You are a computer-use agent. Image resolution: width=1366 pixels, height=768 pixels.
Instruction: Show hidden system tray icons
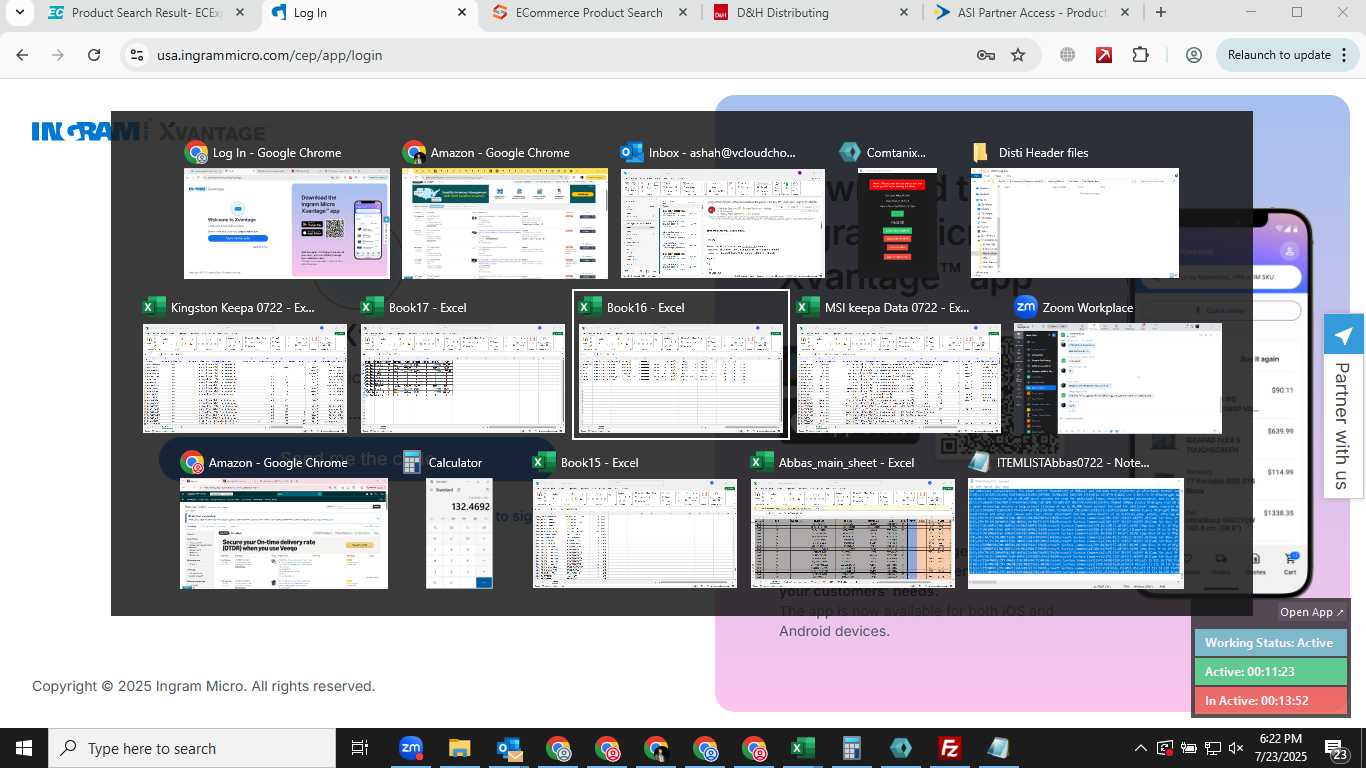pyautogui.click(x=1140, y=748)
